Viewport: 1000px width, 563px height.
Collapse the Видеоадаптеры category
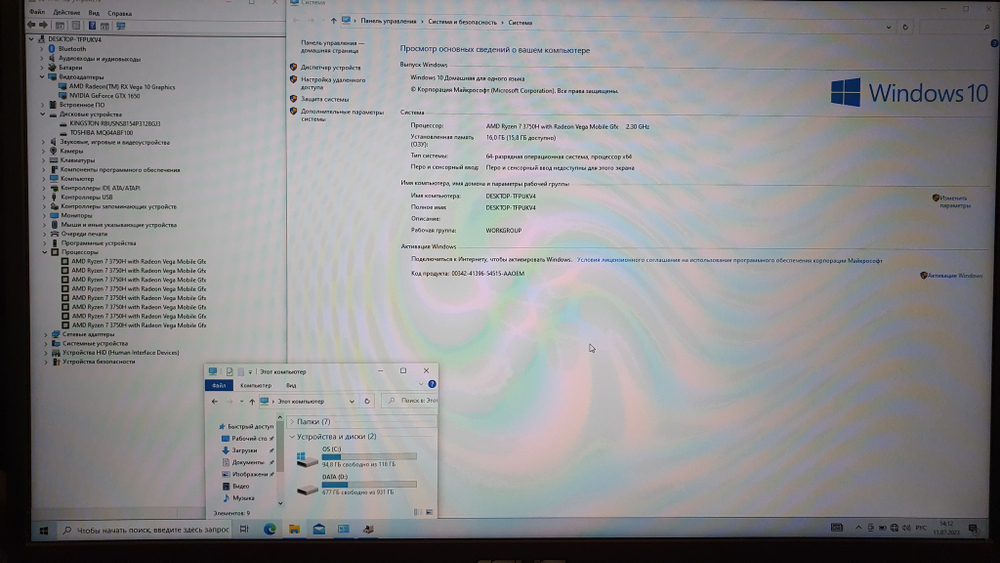[43, 77]
